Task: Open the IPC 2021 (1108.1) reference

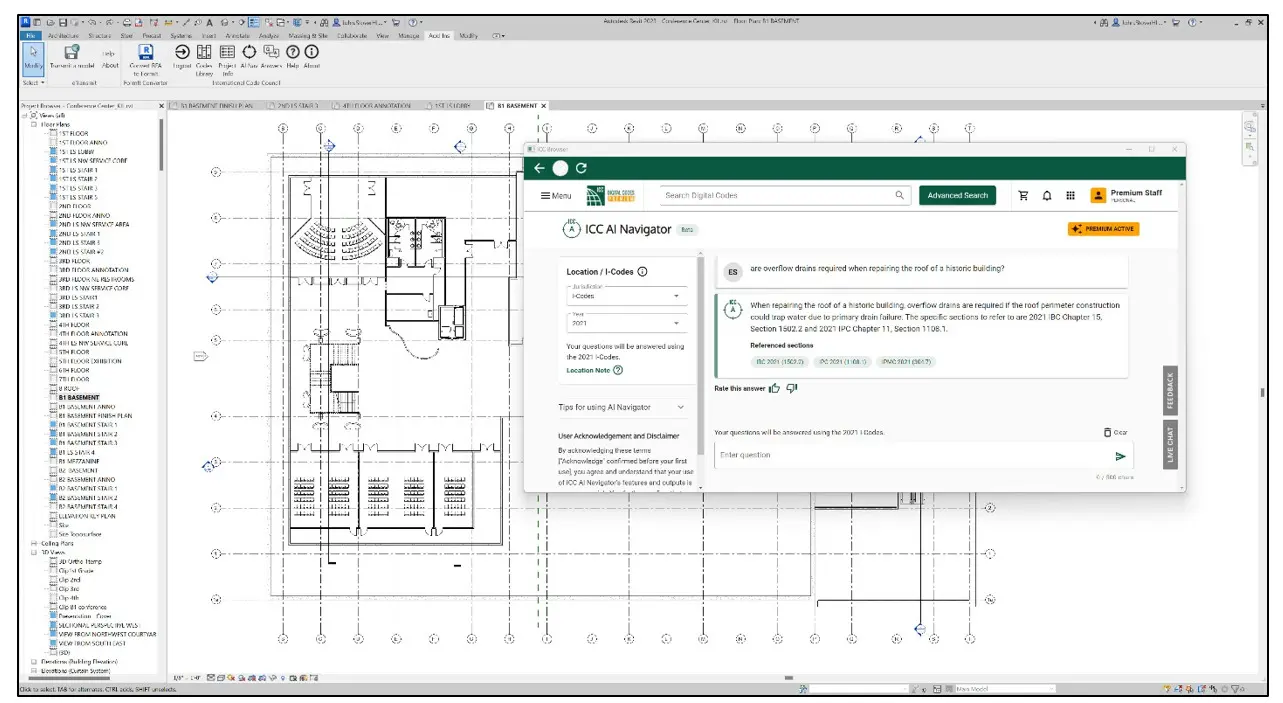Action: pyautogui.click(x=841, y=362)
